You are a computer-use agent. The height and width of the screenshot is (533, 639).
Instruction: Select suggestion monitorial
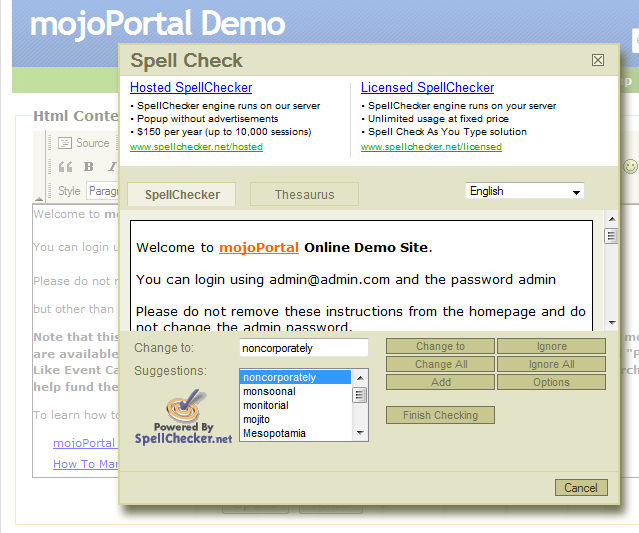(295, 405)
